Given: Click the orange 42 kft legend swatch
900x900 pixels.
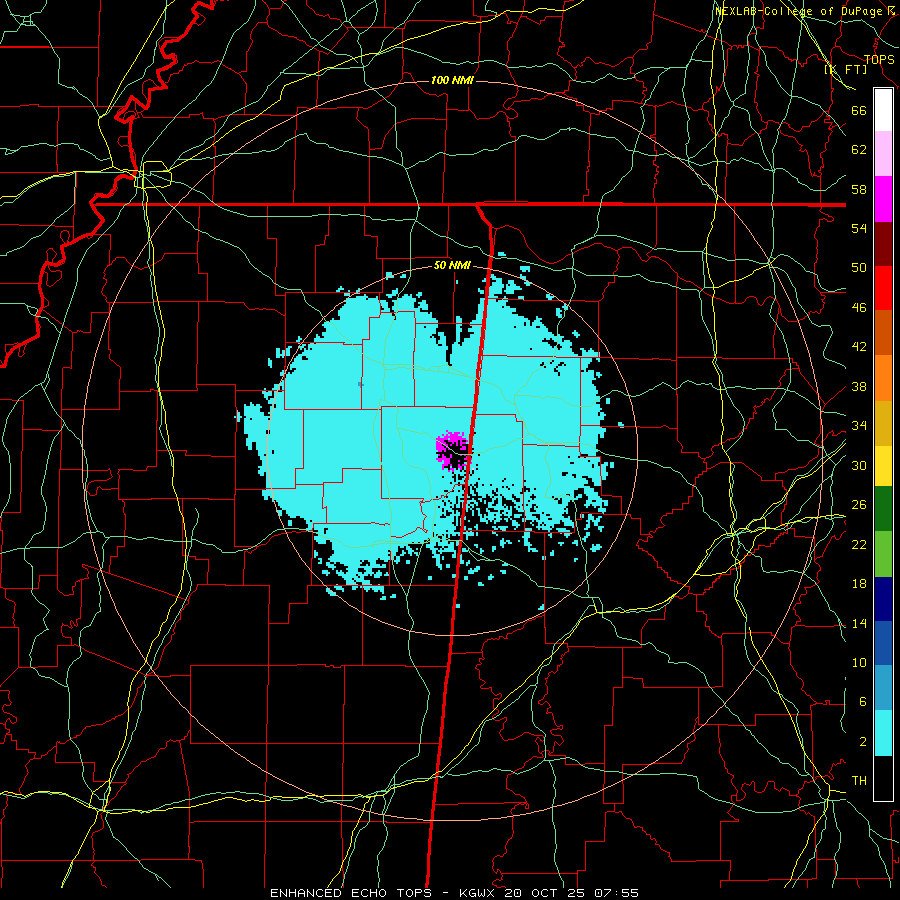Looking at the screenshot, I should (883, 378).
